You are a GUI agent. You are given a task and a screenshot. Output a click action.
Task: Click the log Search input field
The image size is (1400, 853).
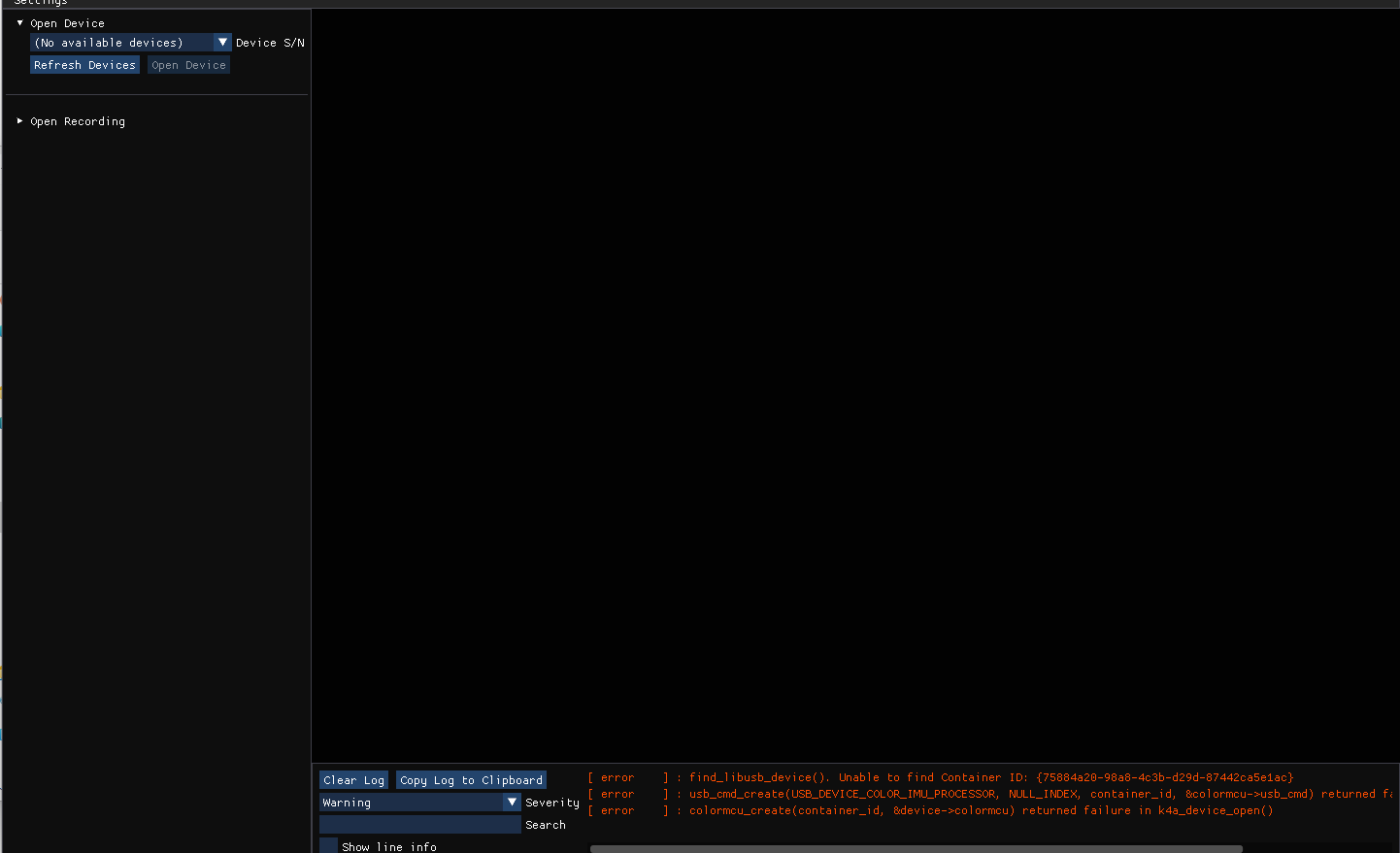[x=420, y=825]
